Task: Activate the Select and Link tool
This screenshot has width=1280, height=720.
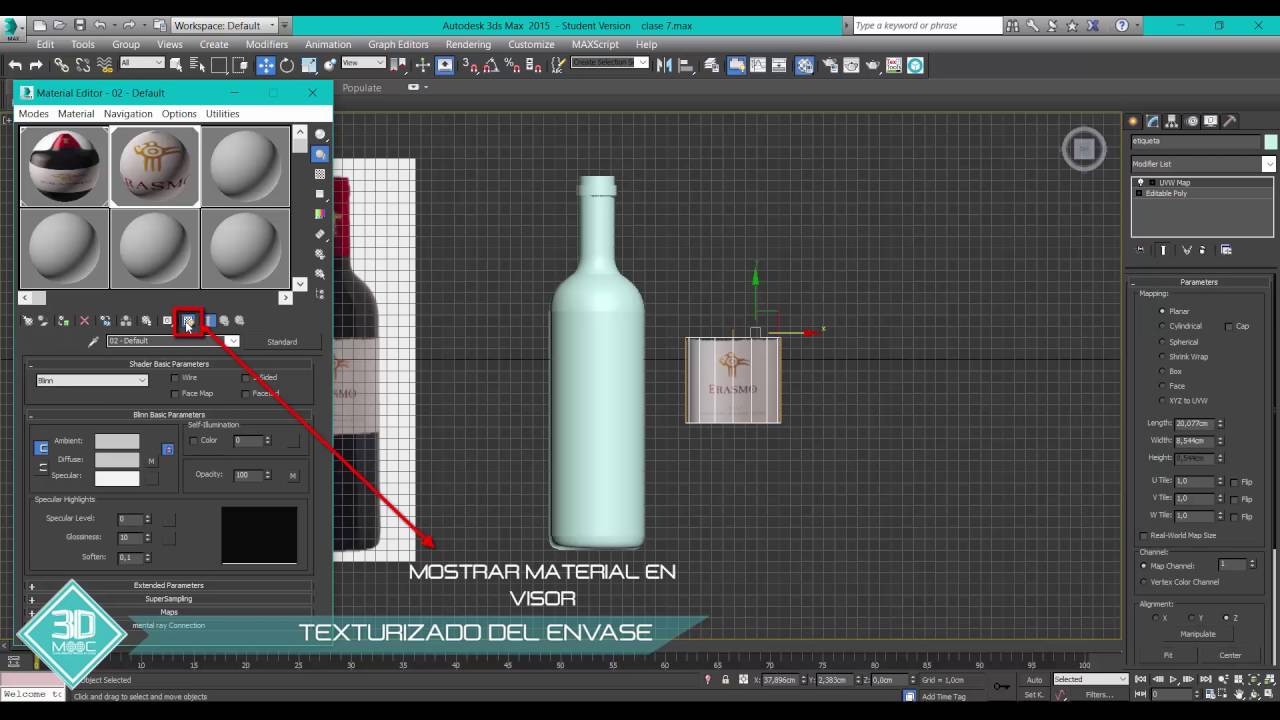Action: (62, 65)
